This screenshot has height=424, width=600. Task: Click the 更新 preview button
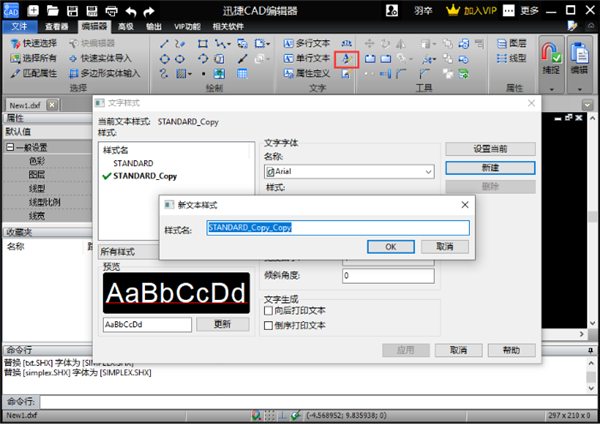[x=223, y=325]
